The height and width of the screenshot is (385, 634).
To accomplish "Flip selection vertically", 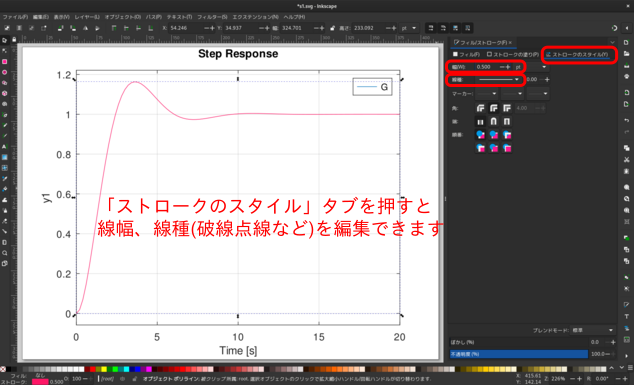I will pos(97,28).
